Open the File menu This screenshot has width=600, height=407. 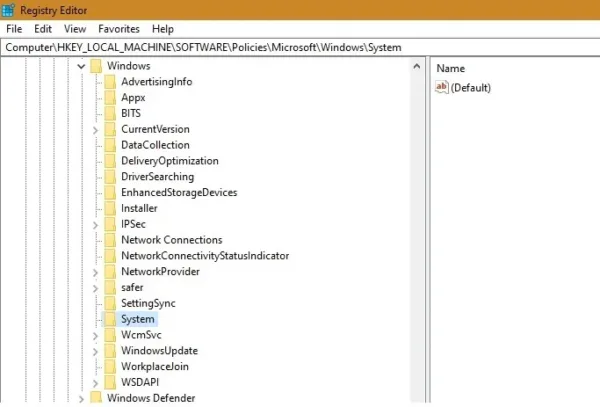[14, 29]
